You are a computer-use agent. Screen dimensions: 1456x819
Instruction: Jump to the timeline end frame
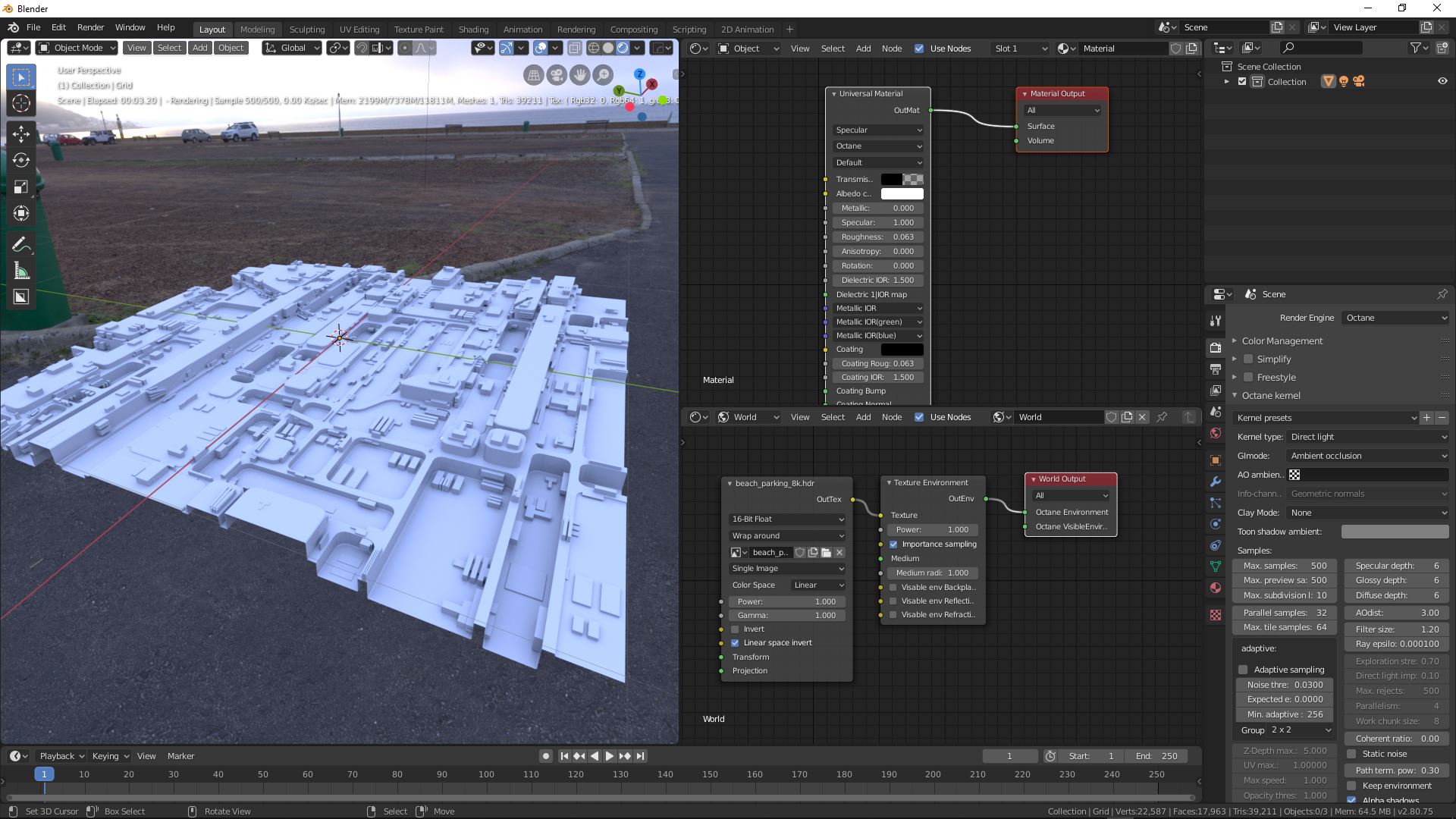[641, 756]
